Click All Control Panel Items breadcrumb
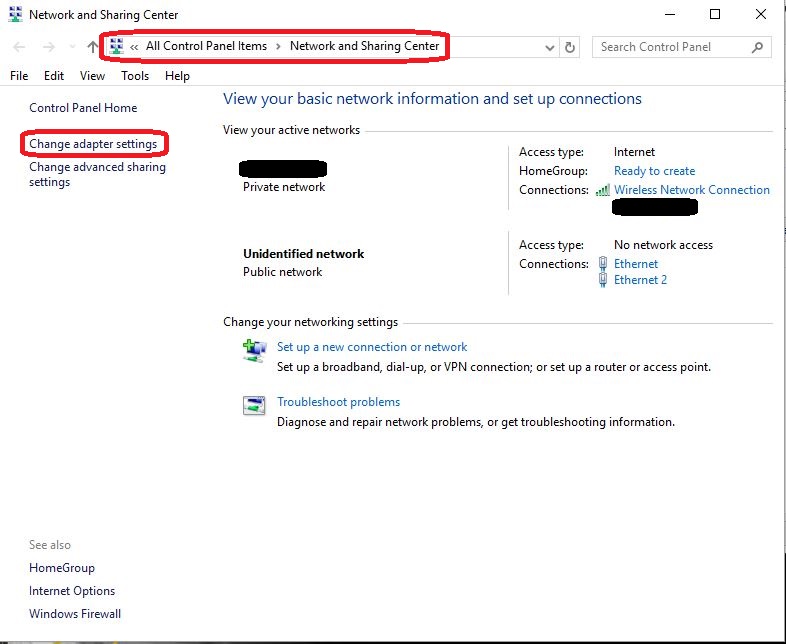786x644 pixels. coord(206,46)
